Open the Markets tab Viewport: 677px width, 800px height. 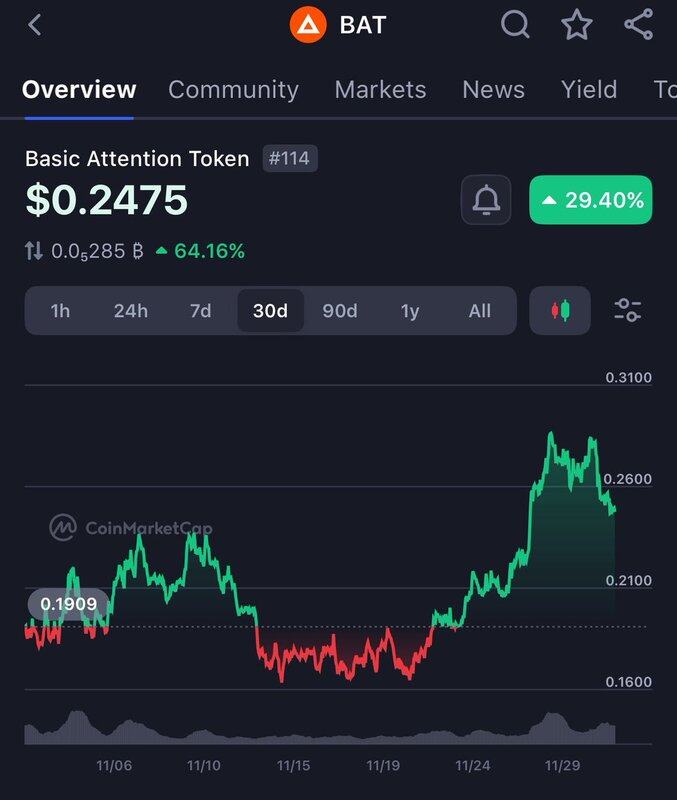pos(380,90)
